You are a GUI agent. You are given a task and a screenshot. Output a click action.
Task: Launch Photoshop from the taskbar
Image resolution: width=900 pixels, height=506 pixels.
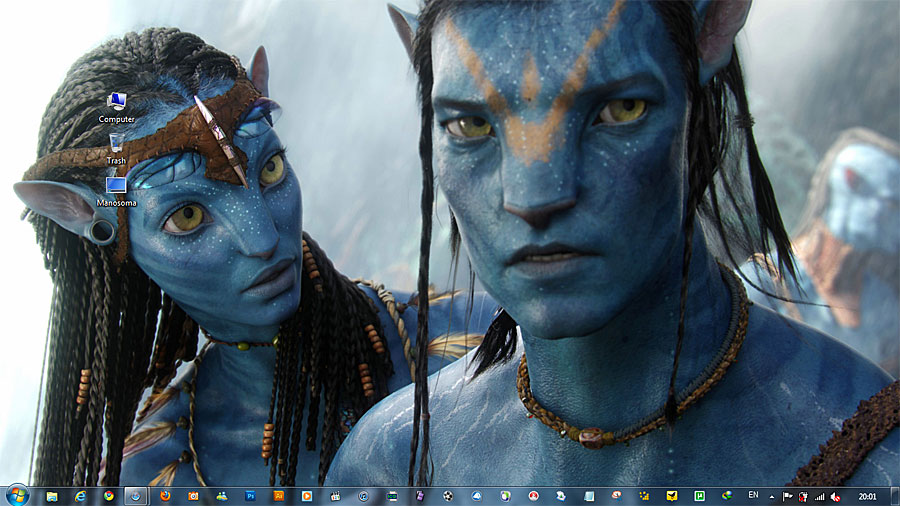(x=250, y=496)
